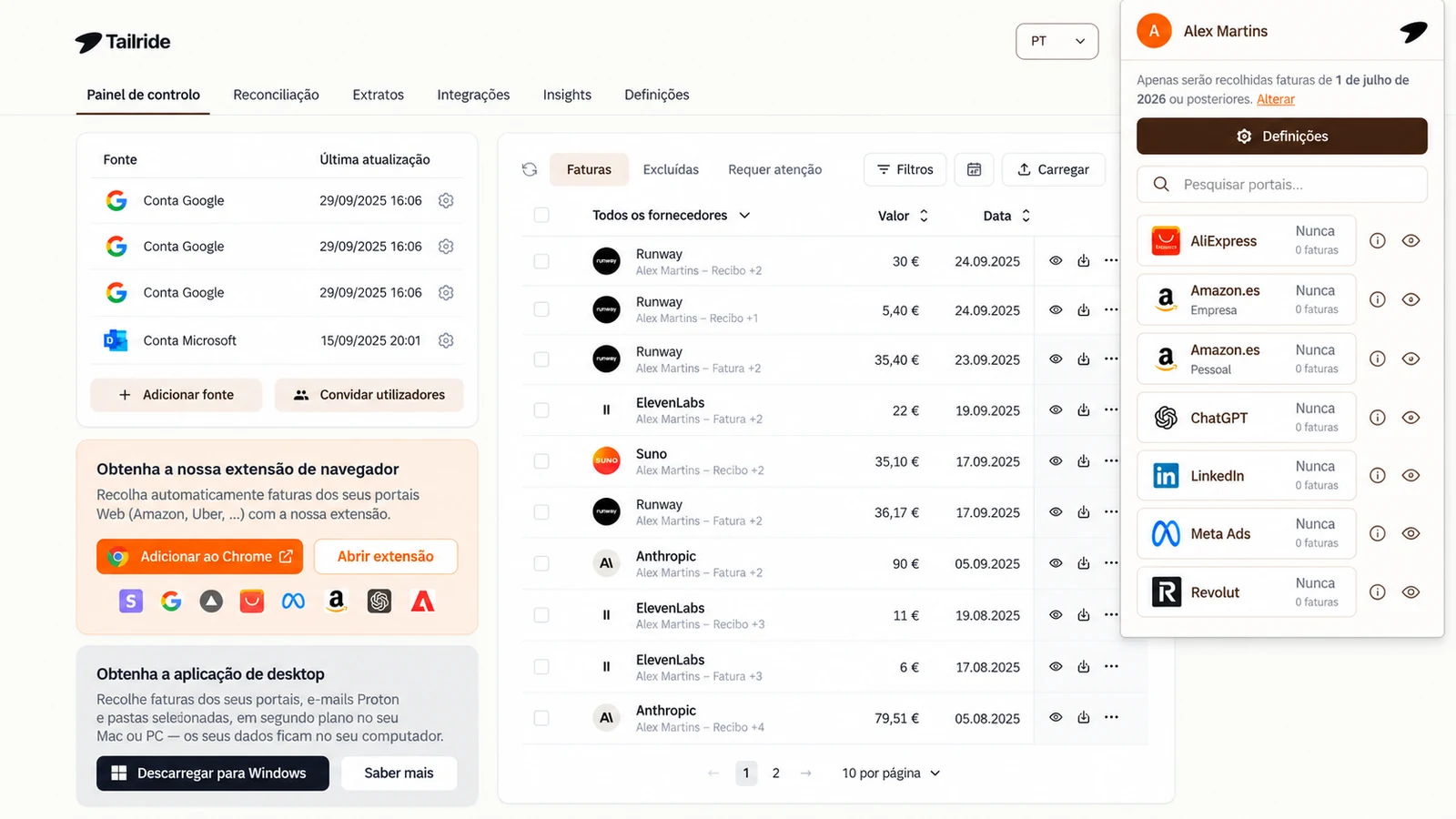The image size is (1456, 819).
Task: Click the Alterar link
Action: click(1275, 99)
